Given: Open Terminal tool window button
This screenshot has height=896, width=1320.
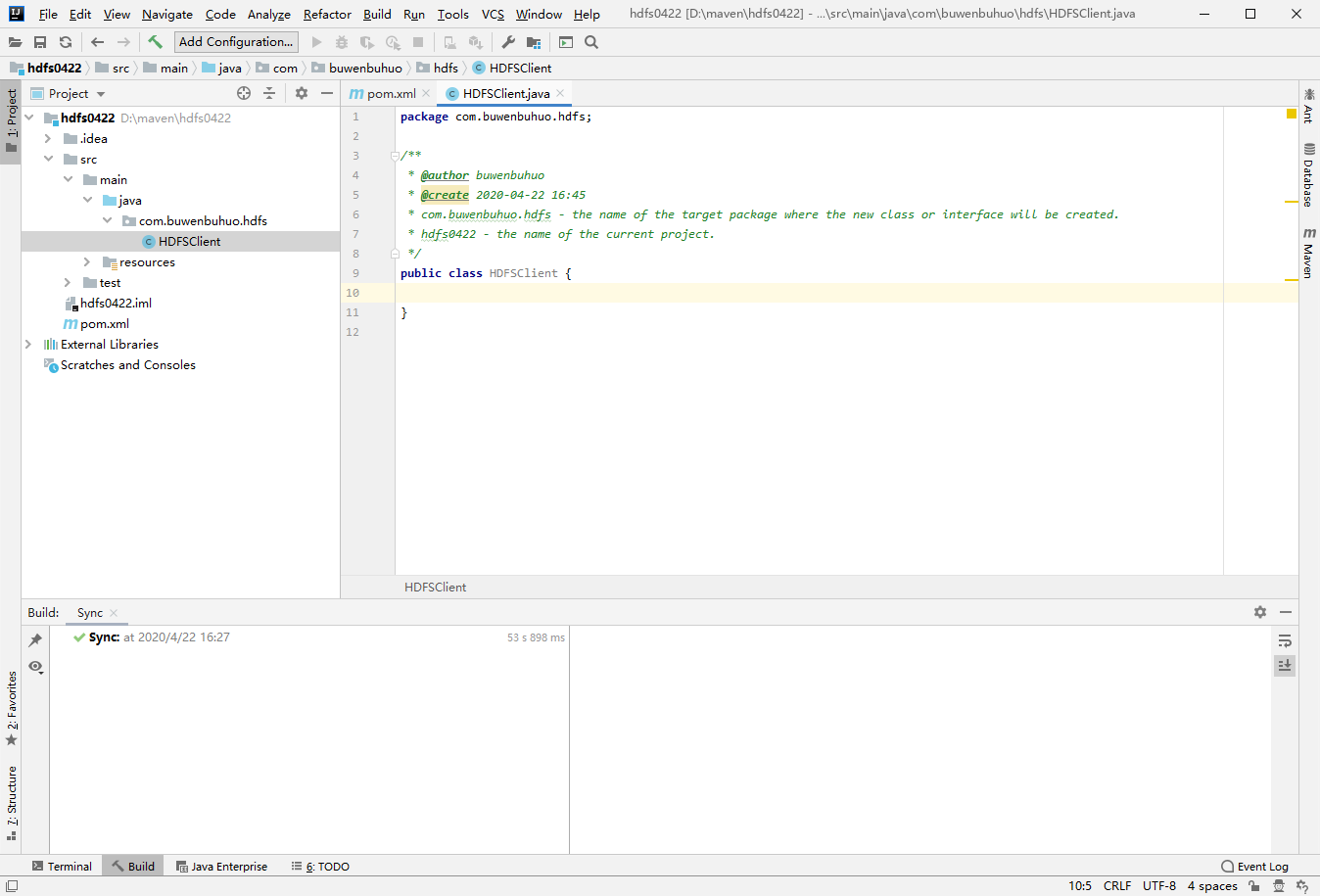Looking at the screenshot, I should pyautogui.click(x=62, y=866).
